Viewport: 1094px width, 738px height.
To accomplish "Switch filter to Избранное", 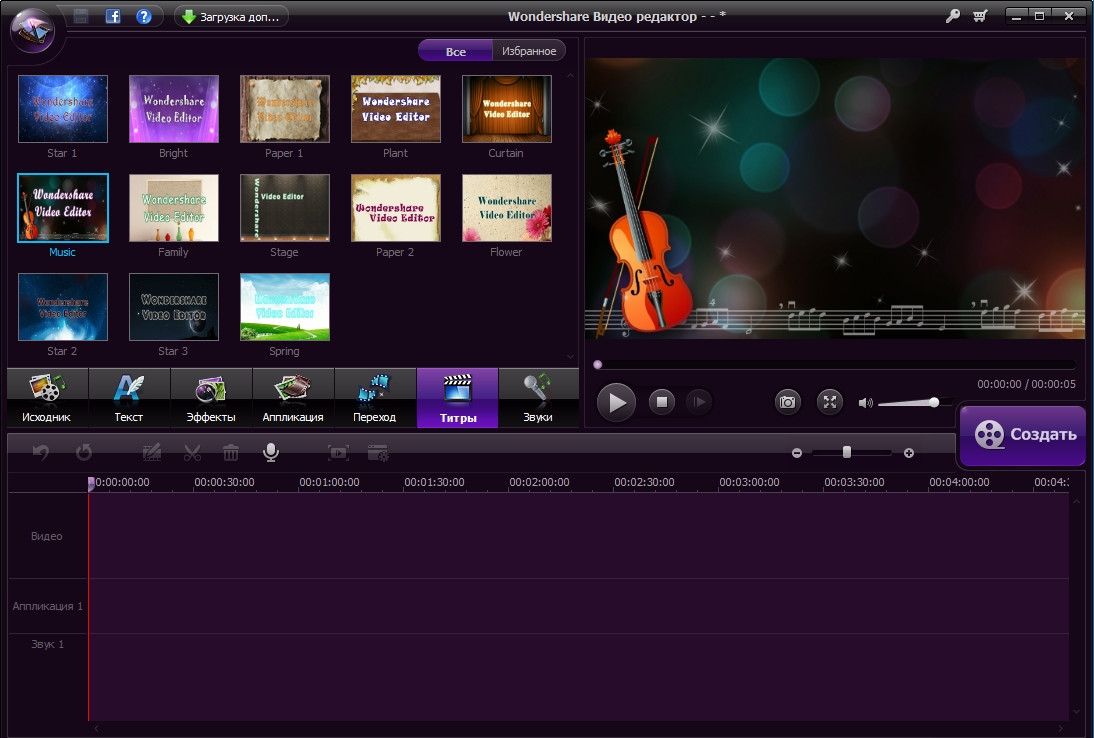I will (x=529, y=51).
